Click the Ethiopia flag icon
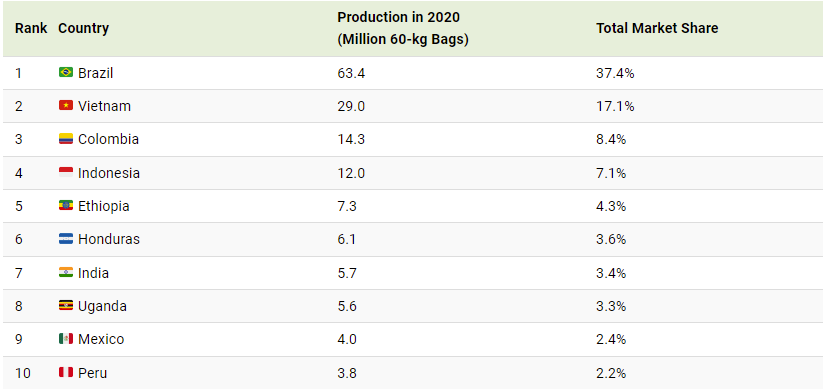The image size is (826, 390). 66,206
